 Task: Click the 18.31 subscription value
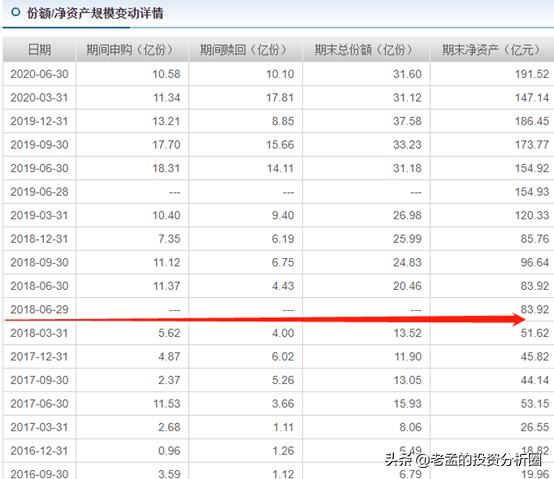166,168
